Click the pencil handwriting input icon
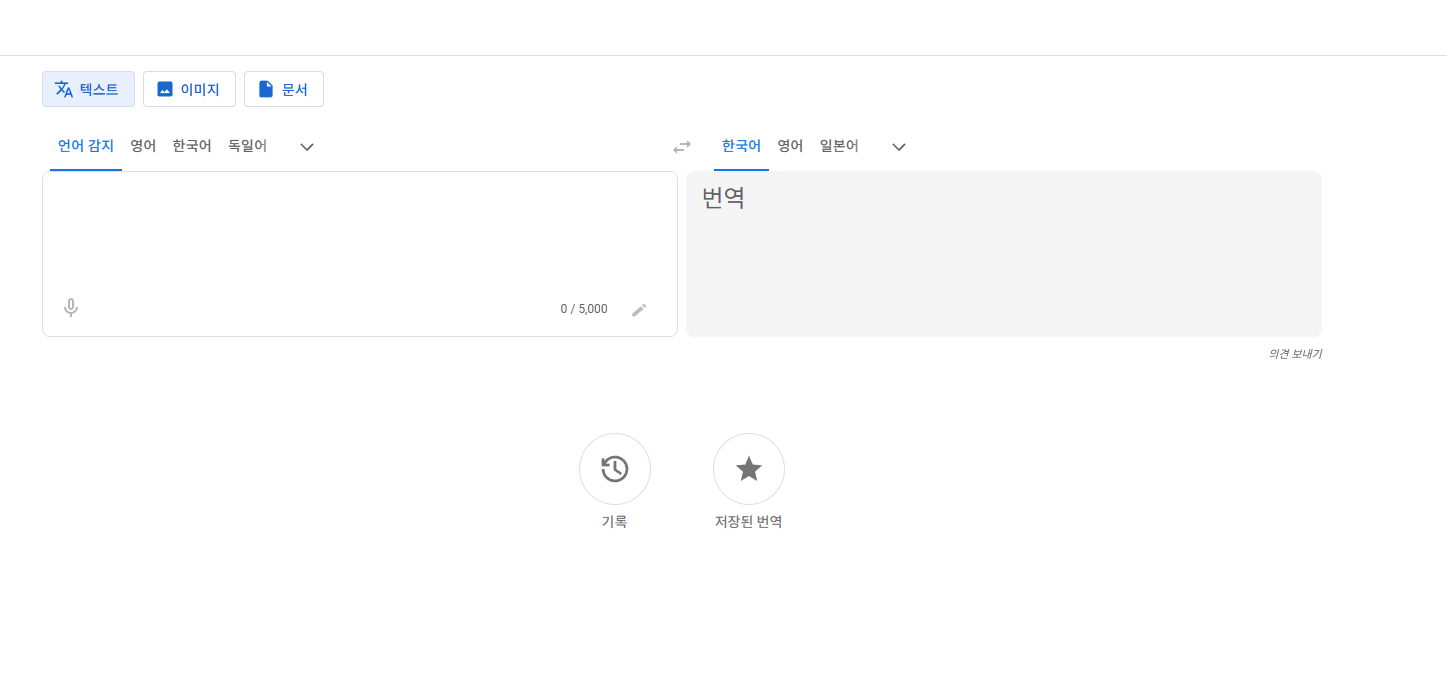 639,310
